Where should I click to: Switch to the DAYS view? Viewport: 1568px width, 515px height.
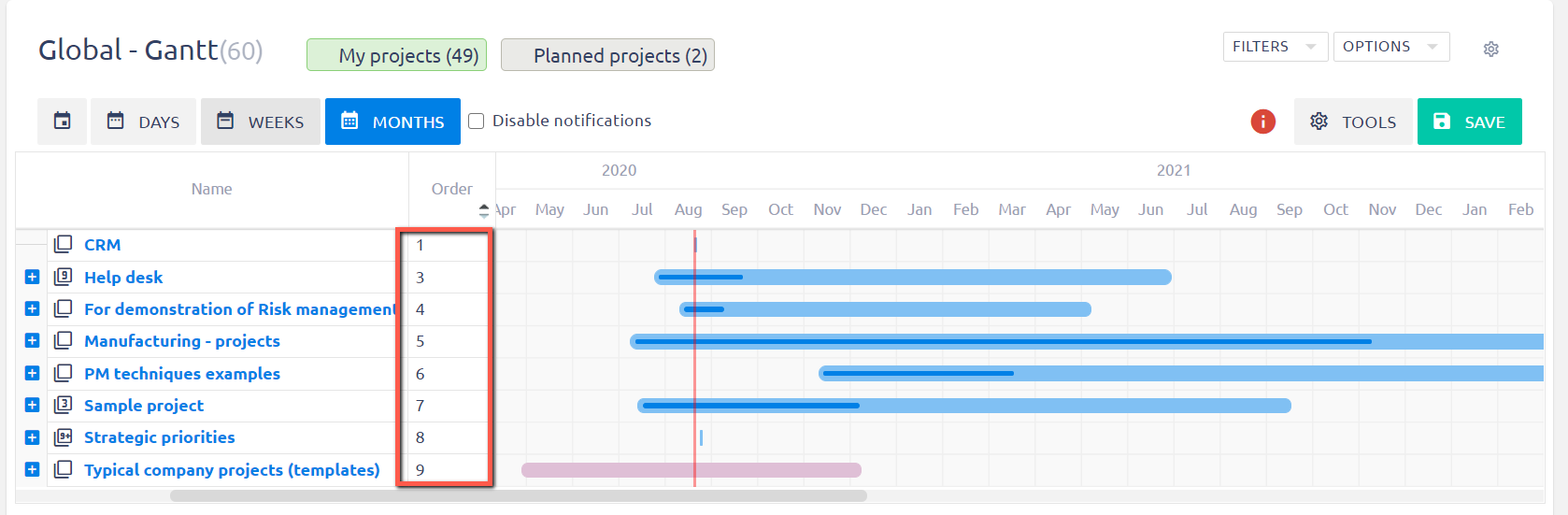tap(143, 122)
